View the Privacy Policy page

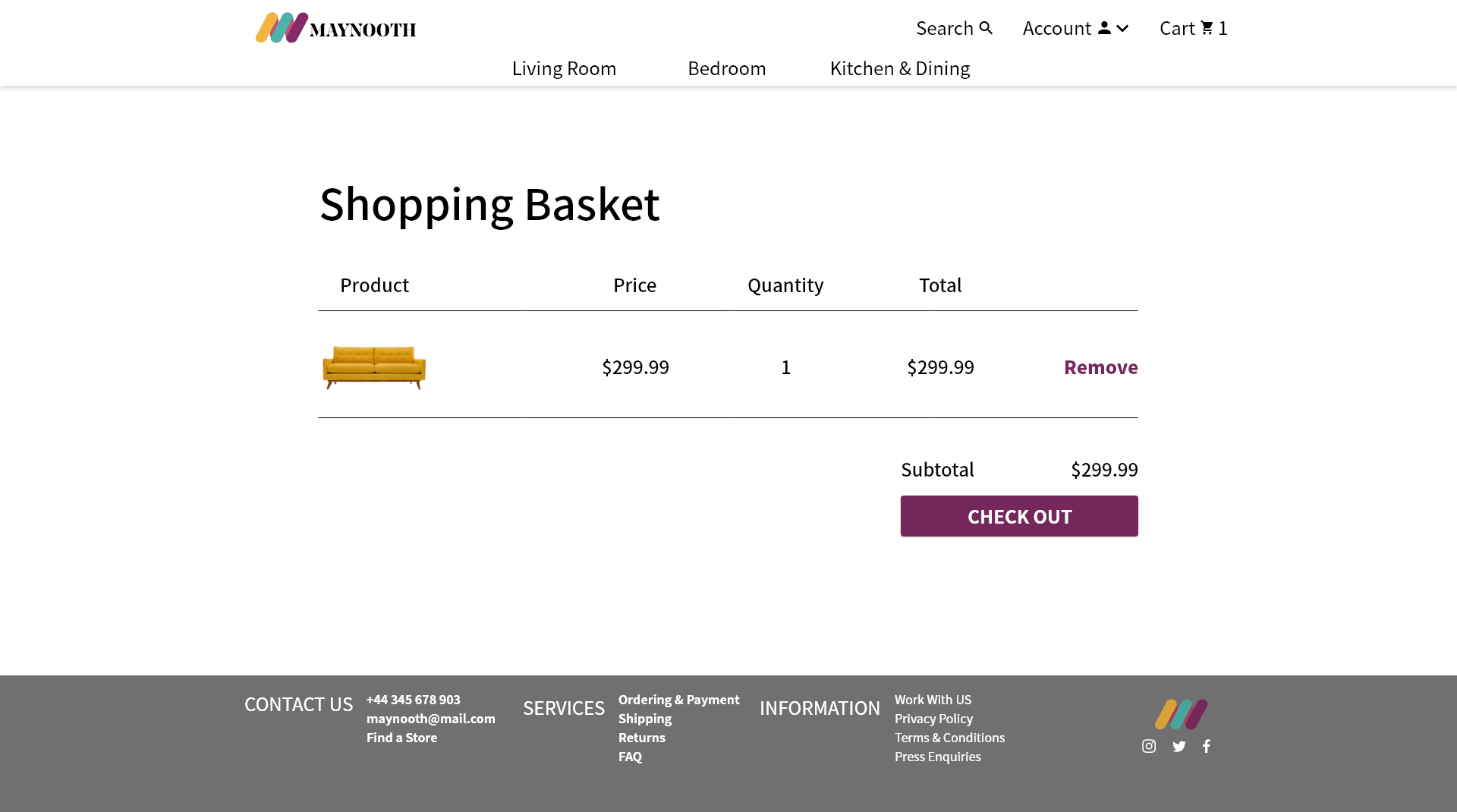933,718
